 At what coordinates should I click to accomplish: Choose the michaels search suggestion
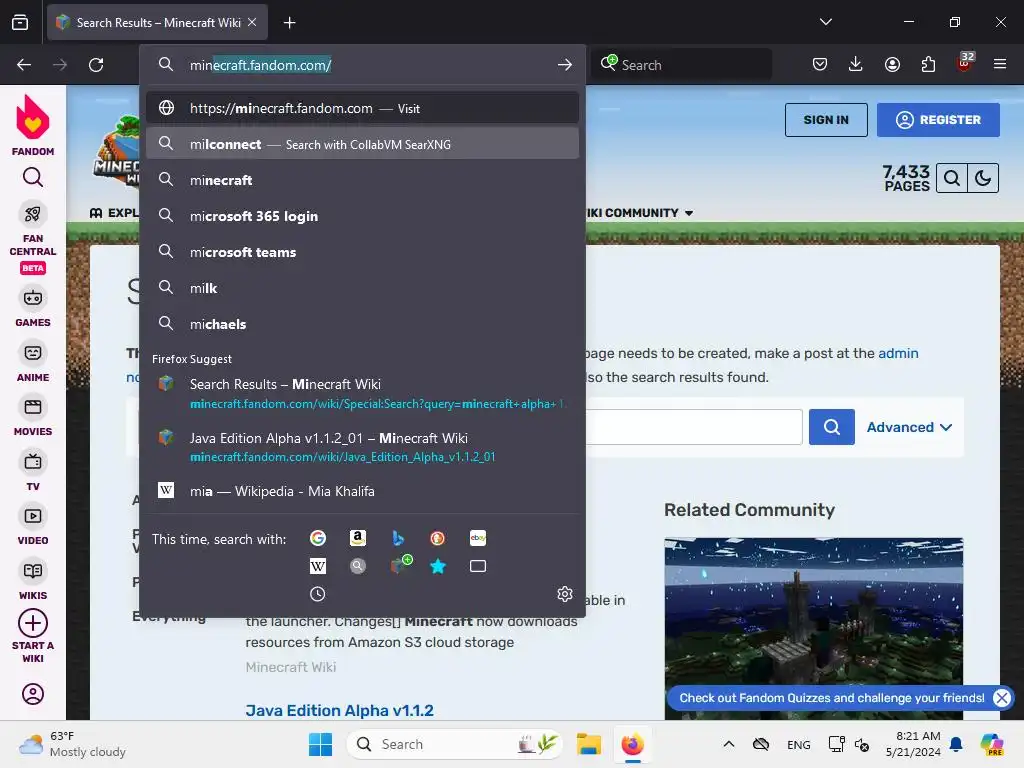[x=362, y=324]
